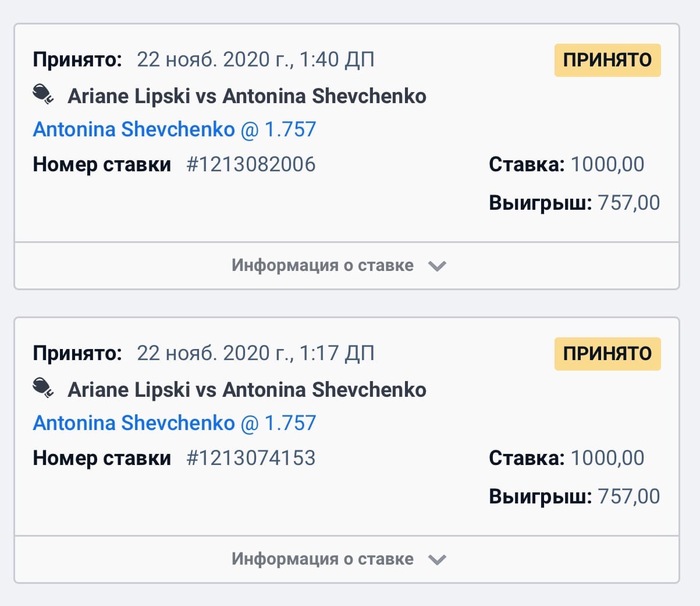This screenshot has height=606, width=700.
Task: Select the match title in bet accepted at 1:40
Action: [x=247, y=96]
